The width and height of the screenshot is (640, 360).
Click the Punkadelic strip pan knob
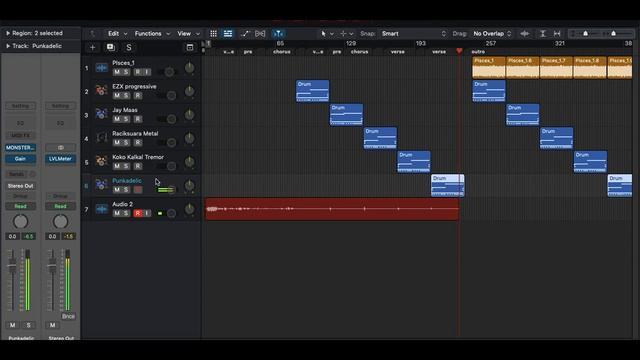[20, 222]
